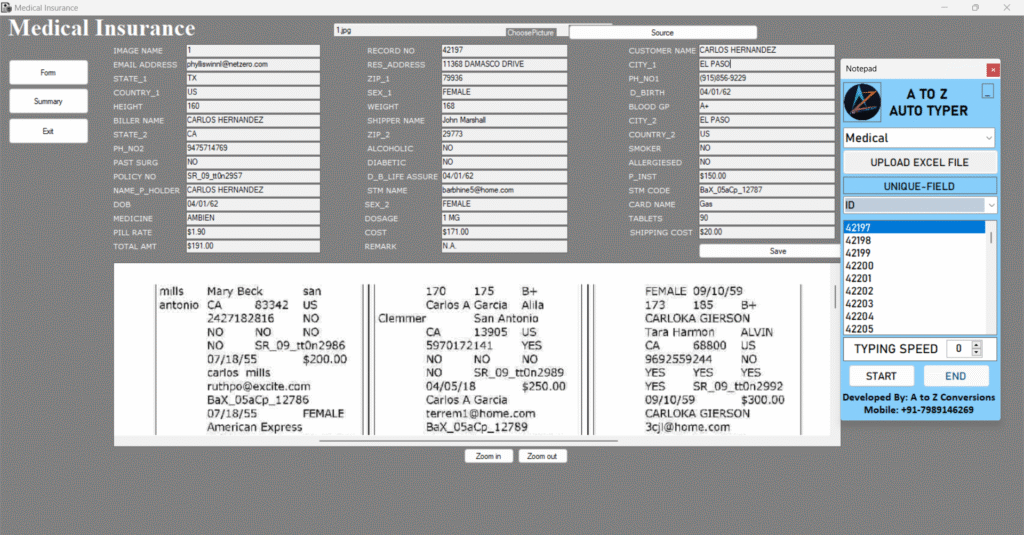The image size is (1024, 535).
Task: Click the Source button
Action: (662, 33)
